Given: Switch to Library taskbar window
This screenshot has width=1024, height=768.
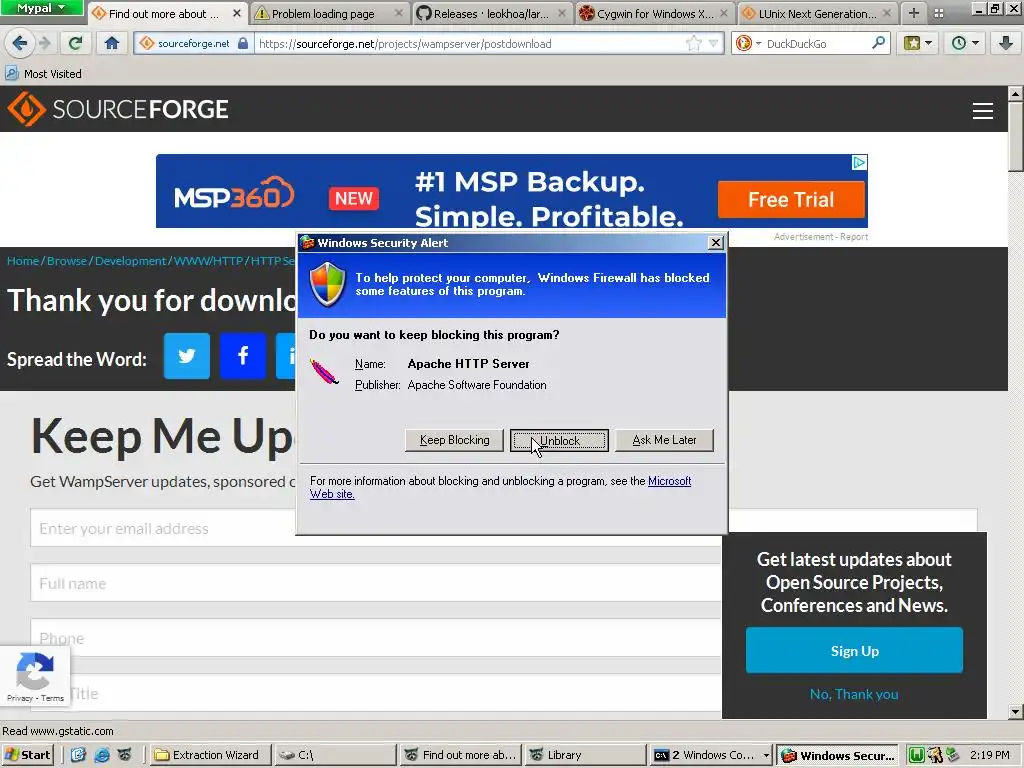Looking at the screenshot, I should pos(586,755).
